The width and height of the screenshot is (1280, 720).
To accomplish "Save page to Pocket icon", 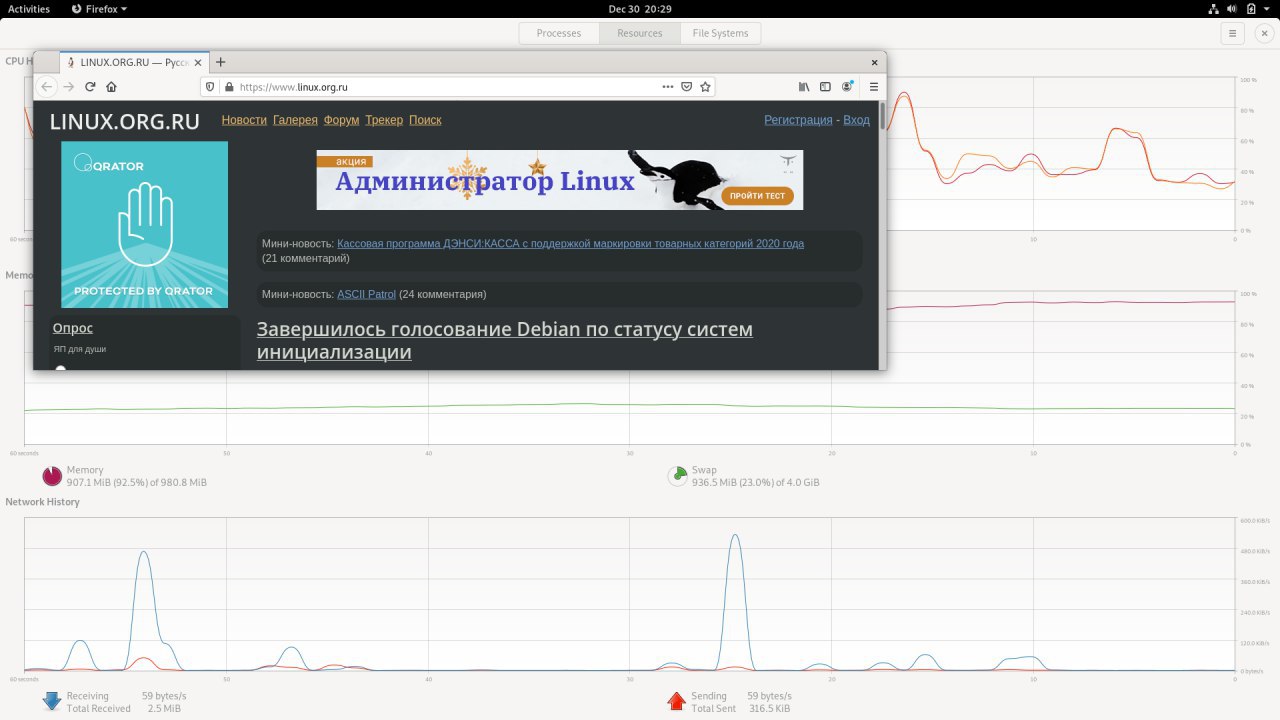I will (x=687, y=87).
